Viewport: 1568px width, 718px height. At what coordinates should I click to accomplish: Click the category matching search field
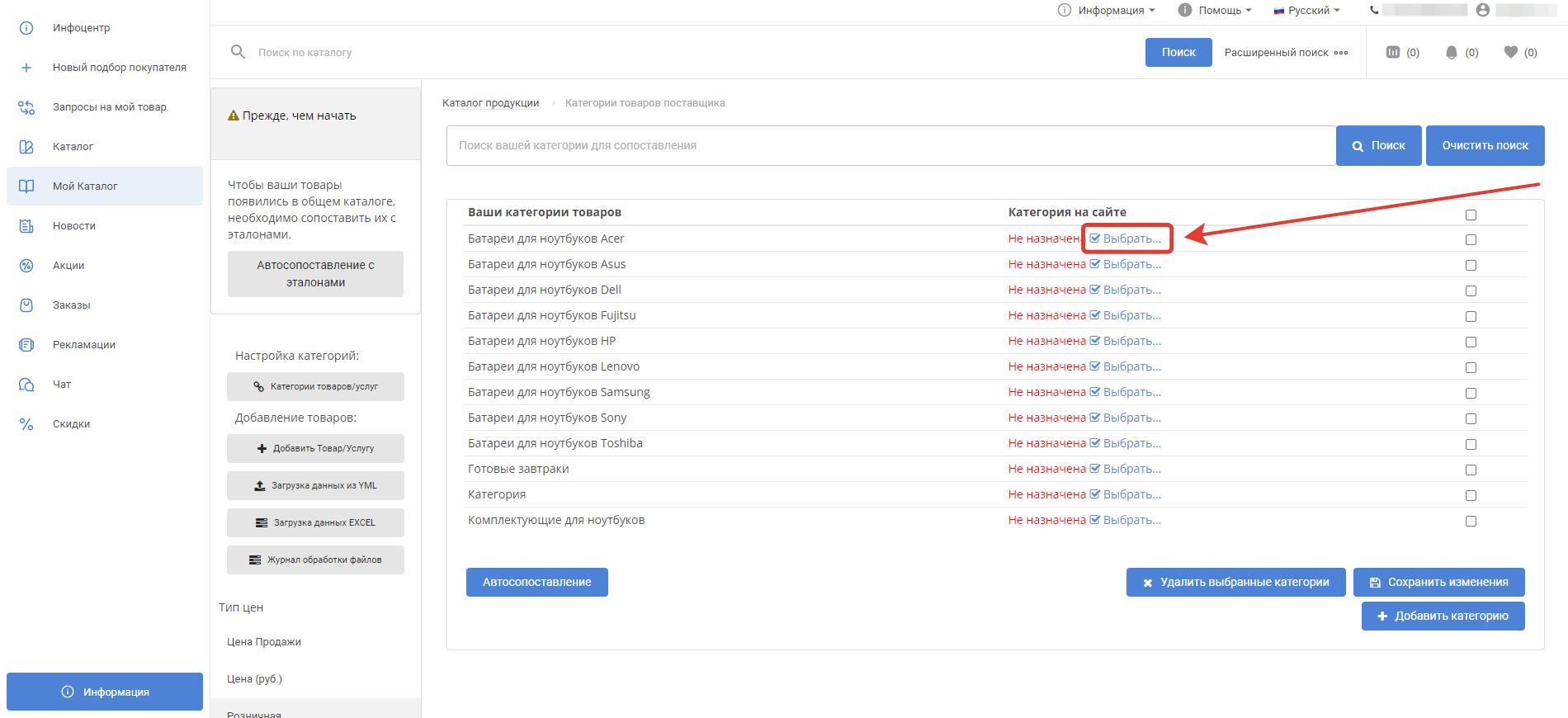pos(890,145)
